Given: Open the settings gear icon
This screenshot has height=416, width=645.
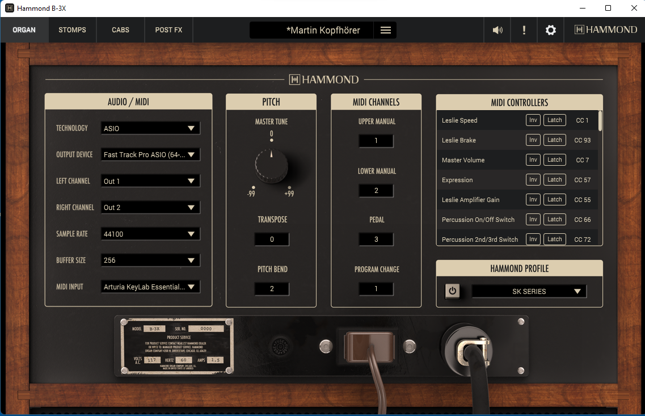Looking at the screenshot, I should click(x=550, y=30).
